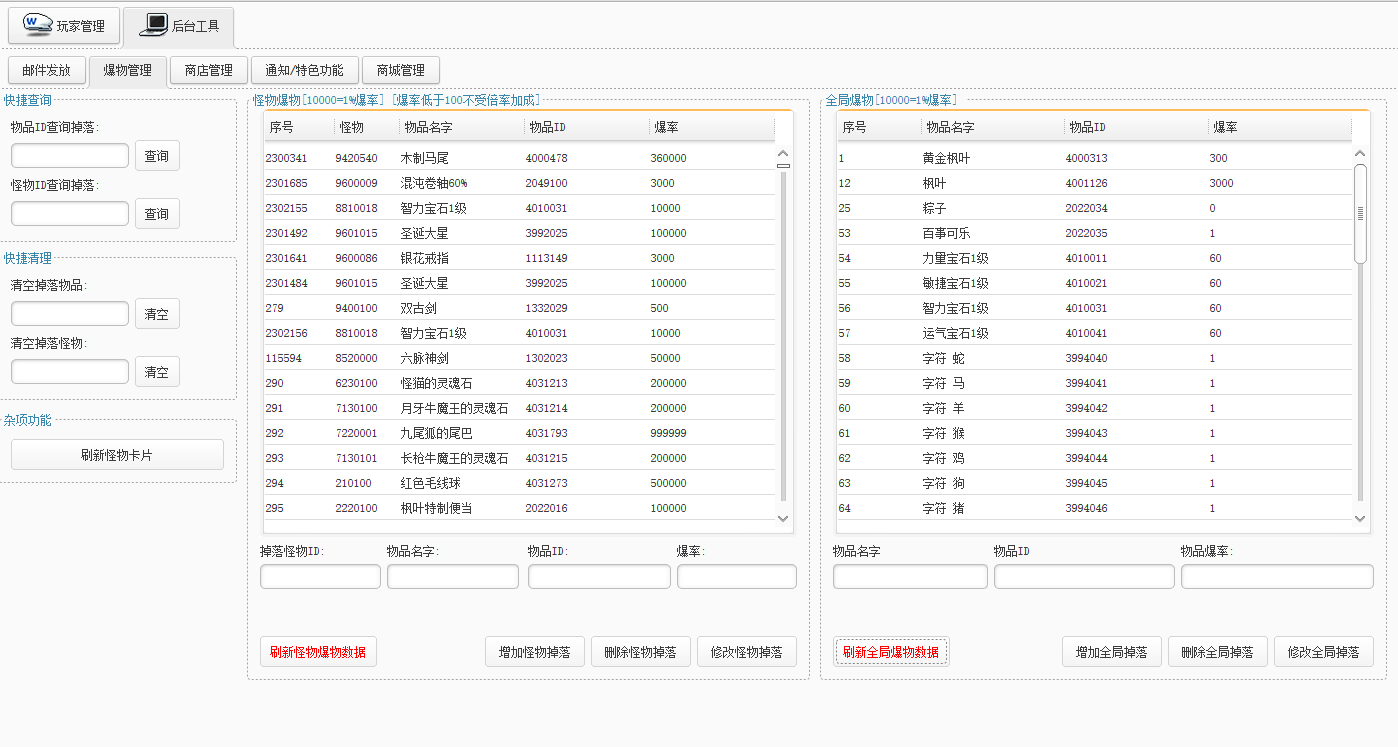Image resolution: width=1398 pixels, height=747 pixels.
Task: Click global table scroll-up arrow
Action: 1360,153
